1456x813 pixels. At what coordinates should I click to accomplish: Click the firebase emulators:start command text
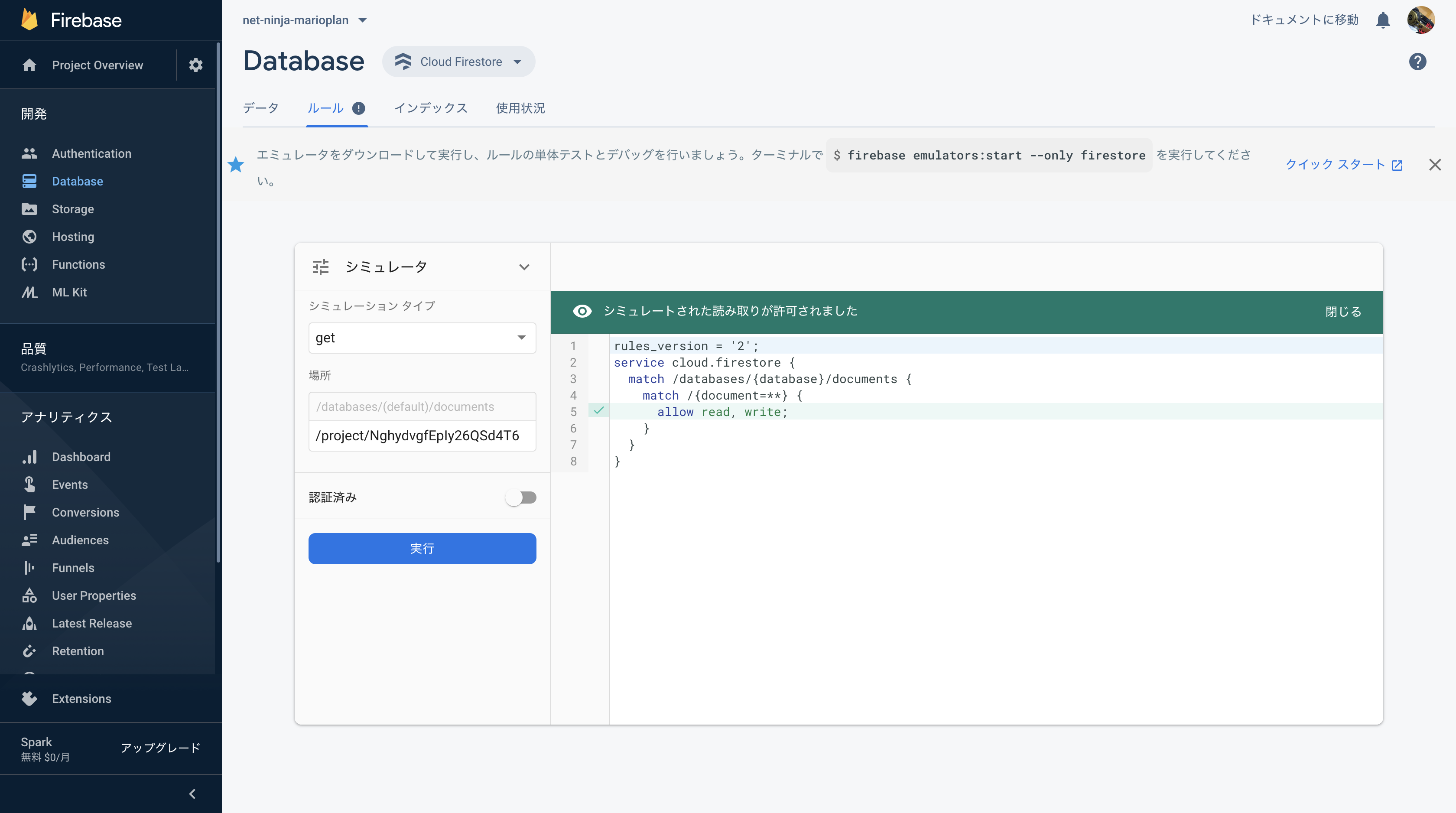989,155
